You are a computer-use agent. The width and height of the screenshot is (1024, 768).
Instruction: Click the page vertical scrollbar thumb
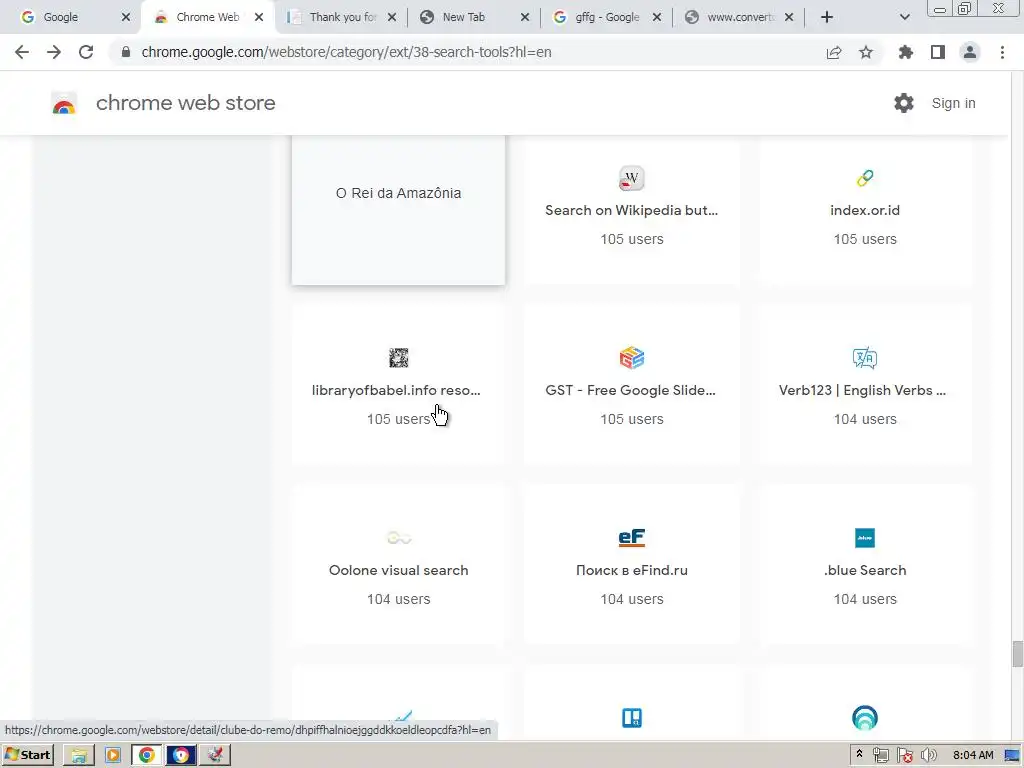(x=1017, y=654)
